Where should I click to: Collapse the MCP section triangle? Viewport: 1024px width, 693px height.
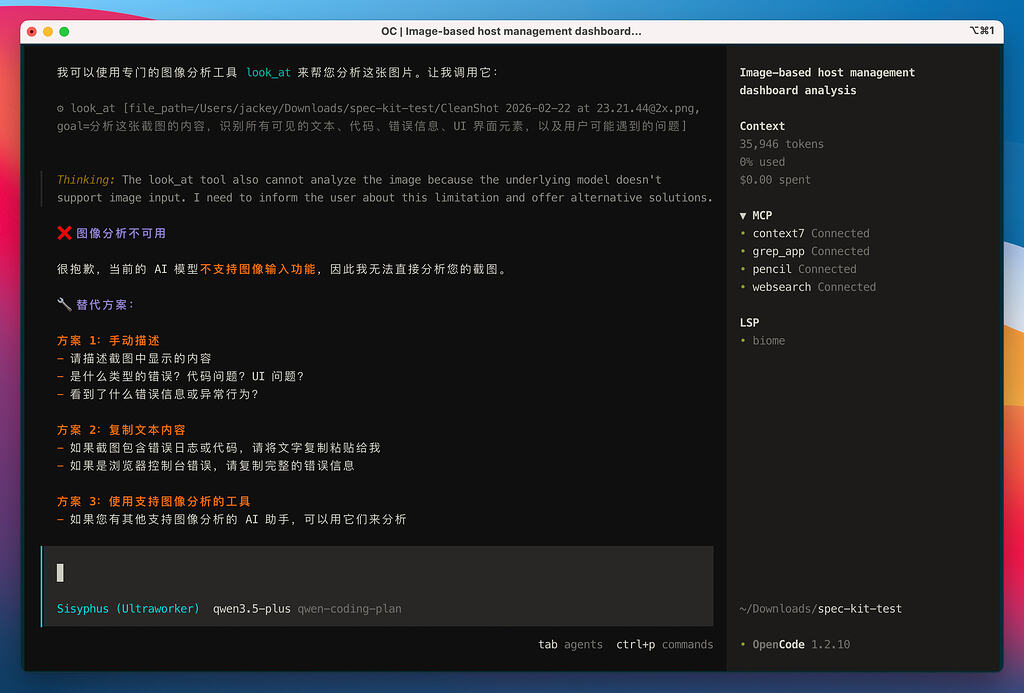[743, 216]
